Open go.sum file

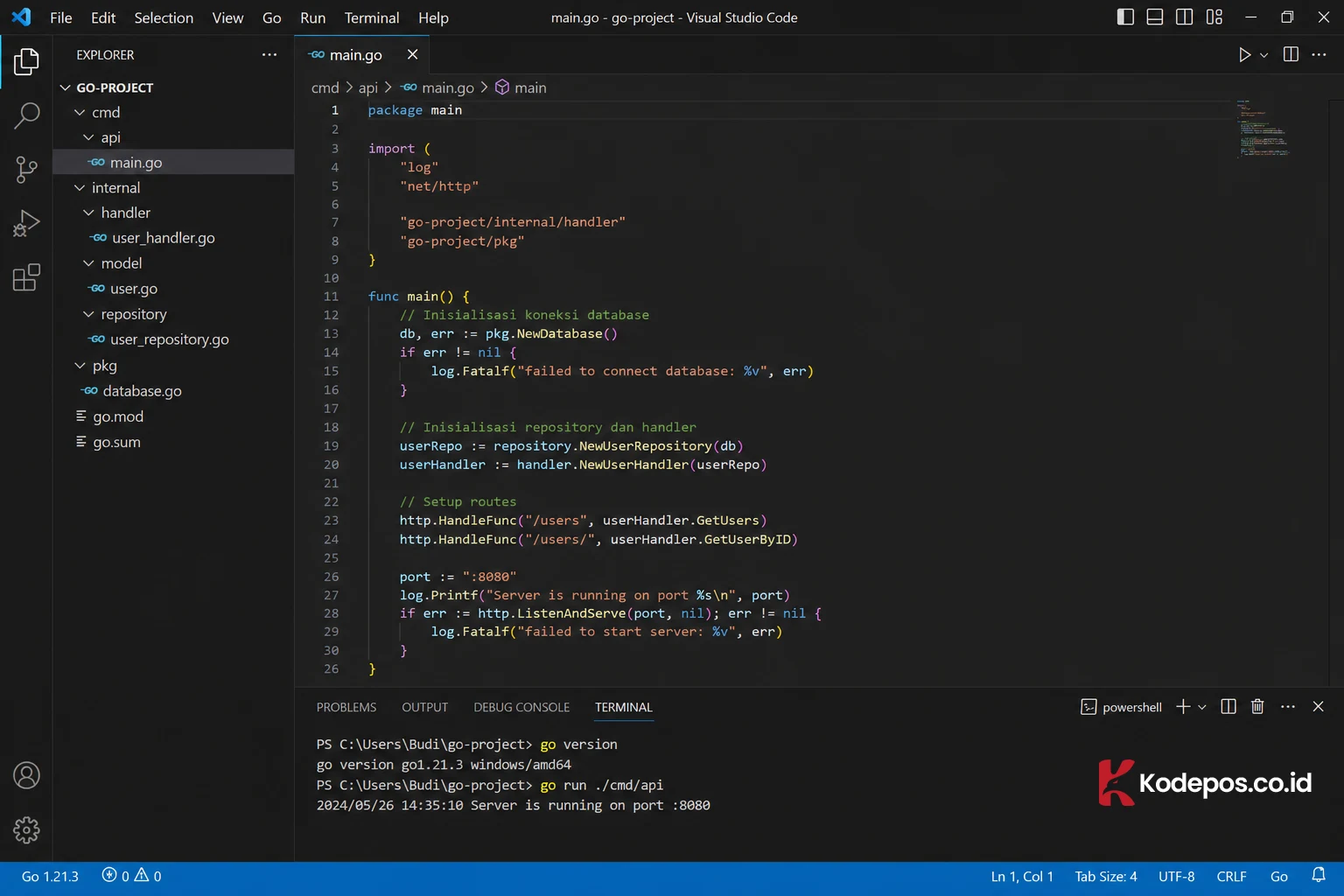point(173,442)
